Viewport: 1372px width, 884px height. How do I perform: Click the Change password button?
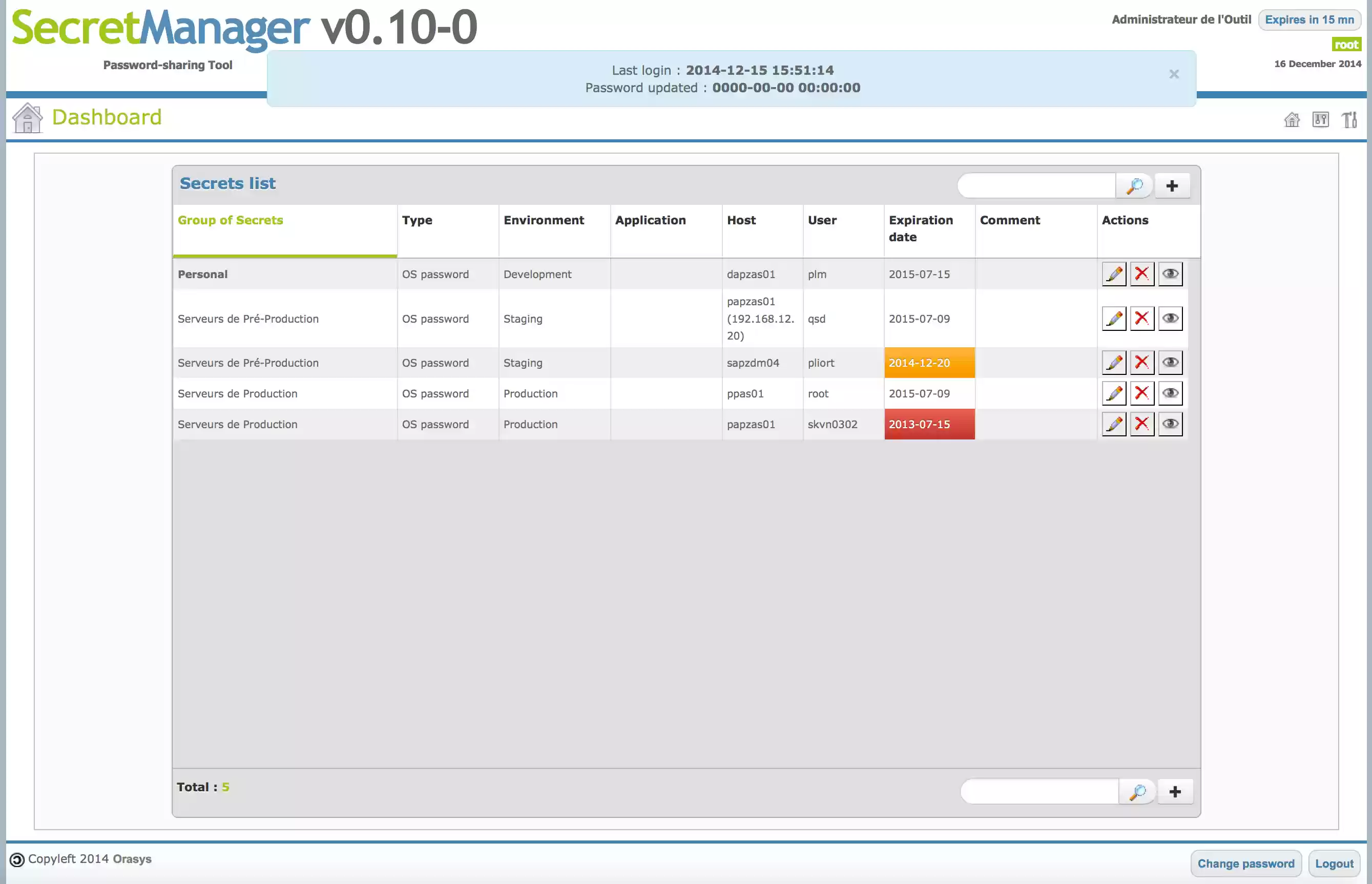point(1246,864)
